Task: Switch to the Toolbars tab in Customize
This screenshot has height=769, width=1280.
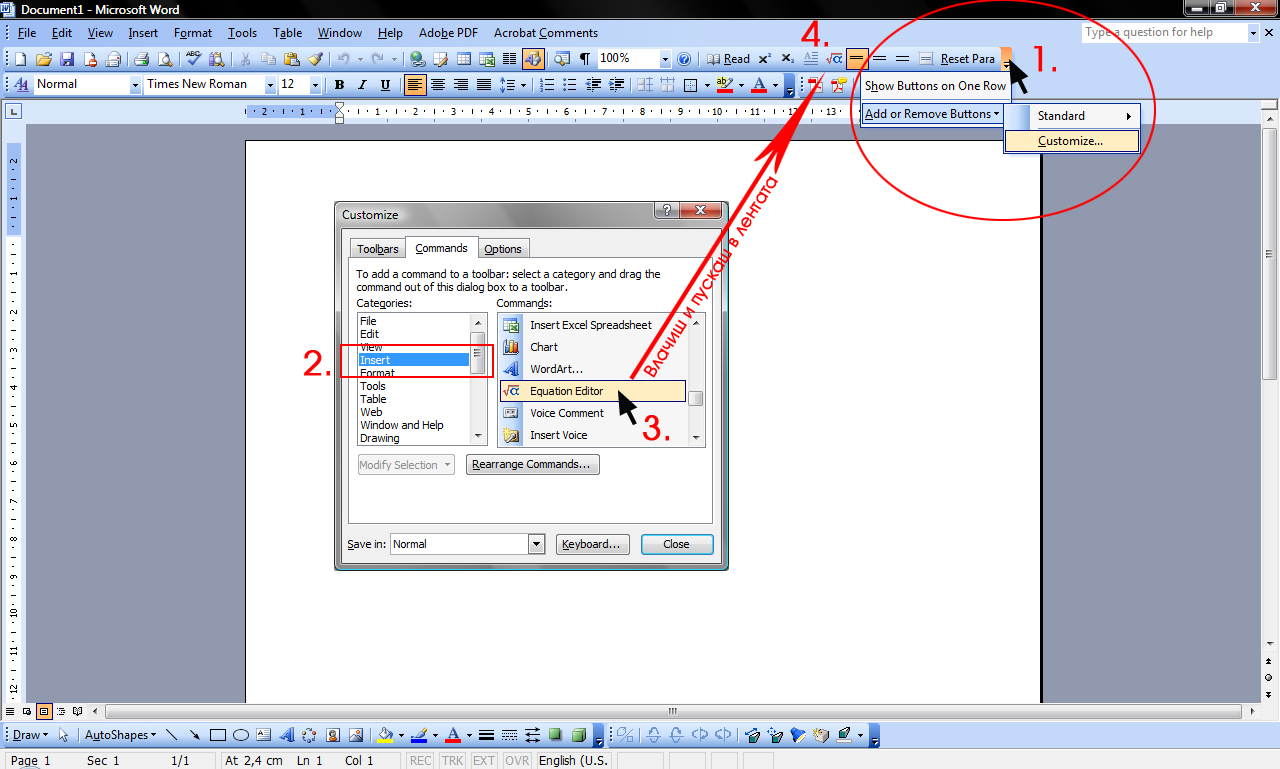Action: [x=378, y=249]
